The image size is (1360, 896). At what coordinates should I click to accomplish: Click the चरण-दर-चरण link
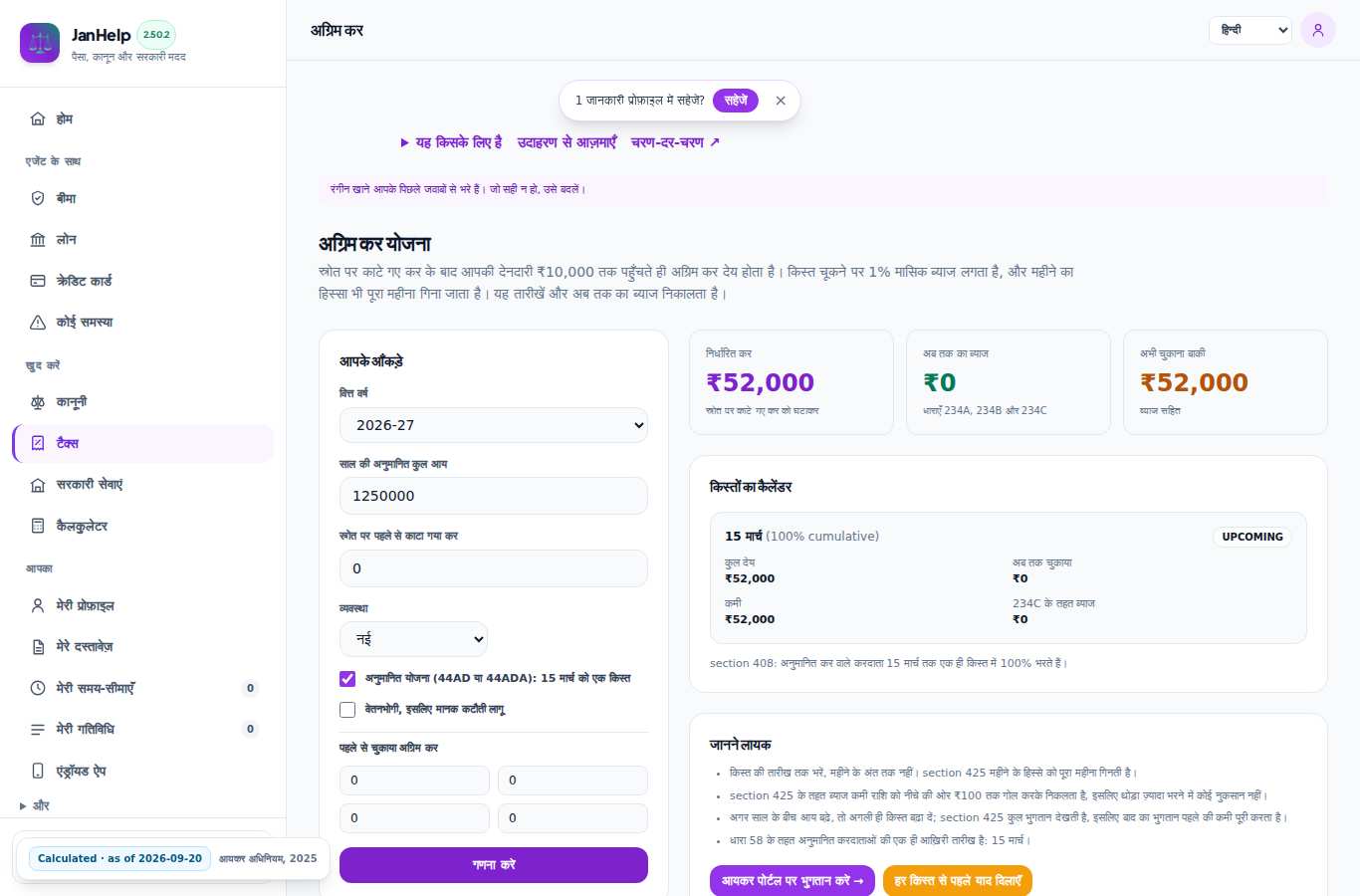[675, 142]
